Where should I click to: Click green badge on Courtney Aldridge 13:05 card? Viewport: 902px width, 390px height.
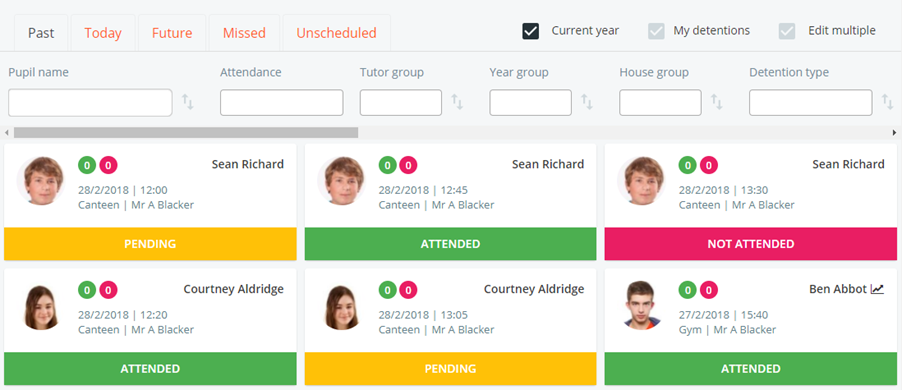pos(388,290)
